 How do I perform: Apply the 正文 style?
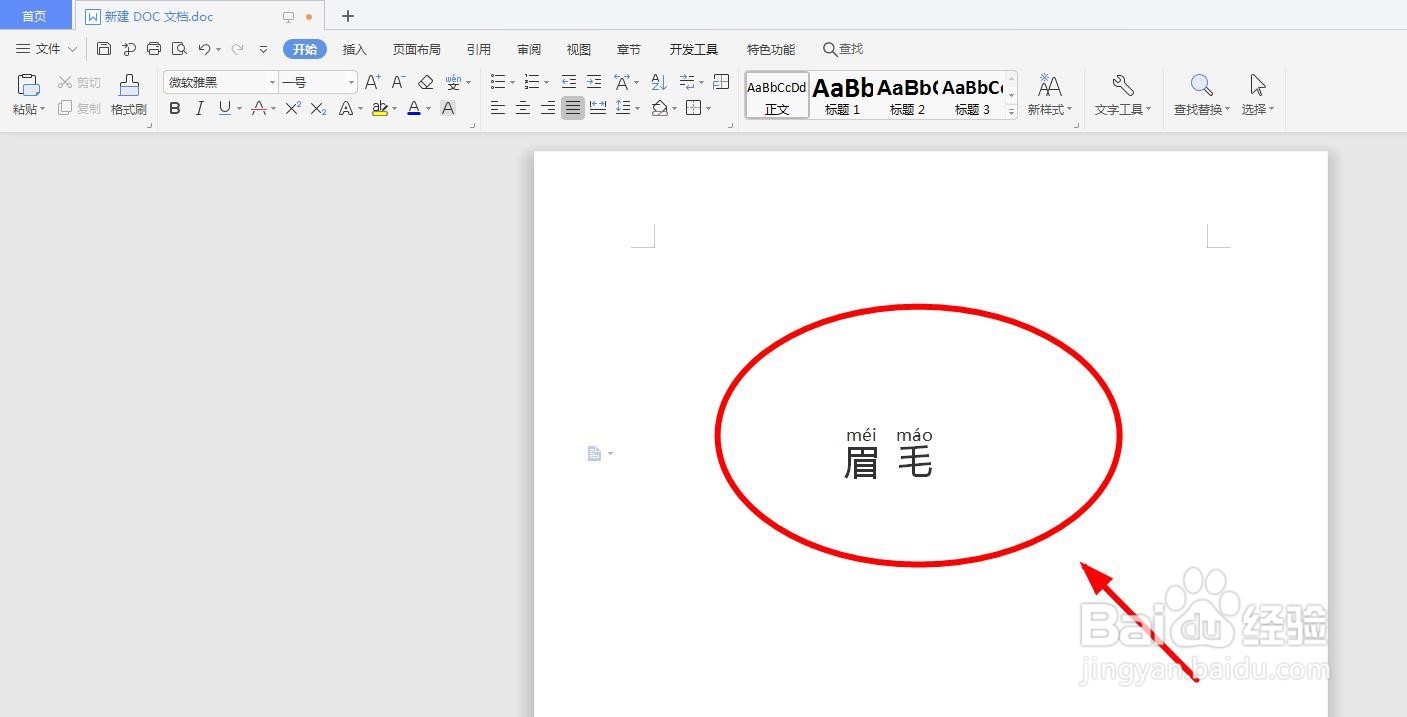(777, 95)
